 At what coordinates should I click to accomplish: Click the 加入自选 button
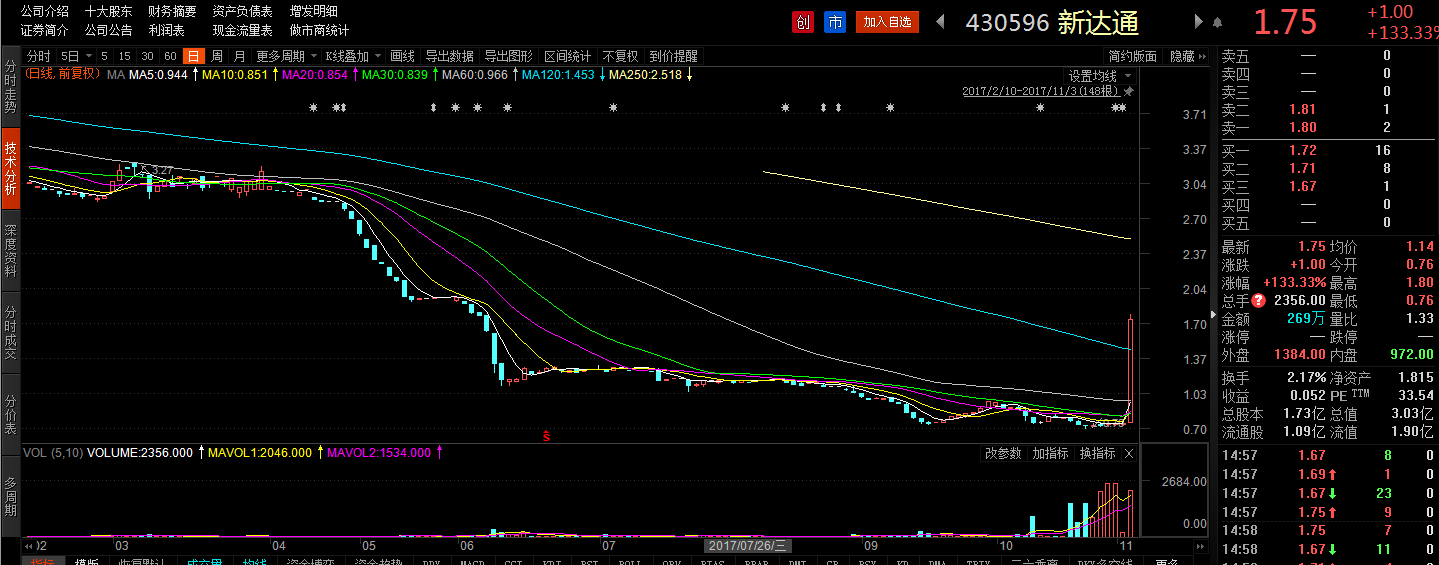[887, 22]
